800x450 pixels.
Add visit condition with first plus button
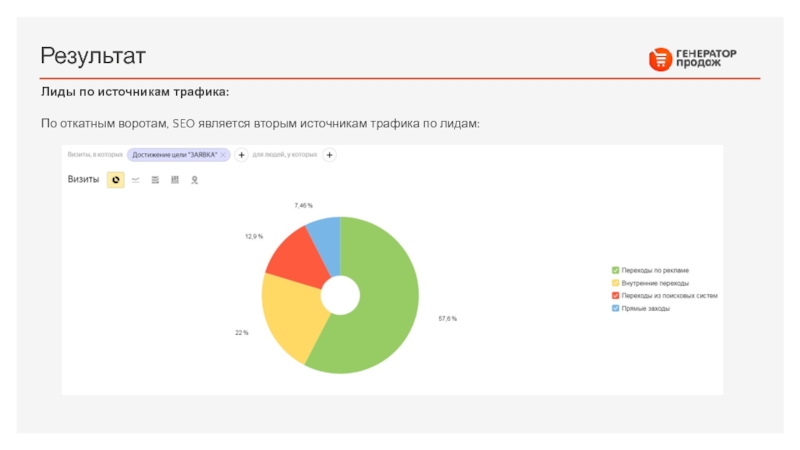point(241,155)
